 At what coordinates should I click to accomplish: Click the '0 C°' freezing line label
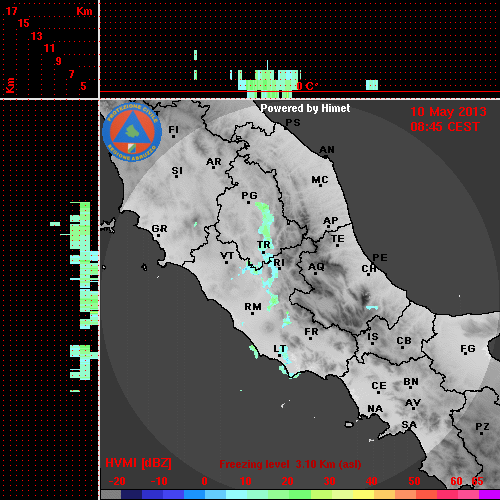(x=307, y=86)
